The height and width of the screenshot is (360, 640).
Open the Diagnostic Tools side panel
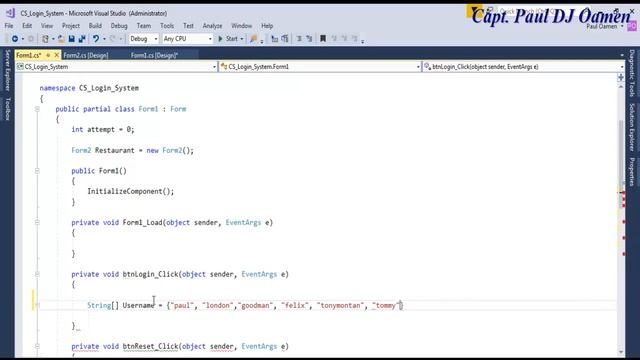click(632, 73)
